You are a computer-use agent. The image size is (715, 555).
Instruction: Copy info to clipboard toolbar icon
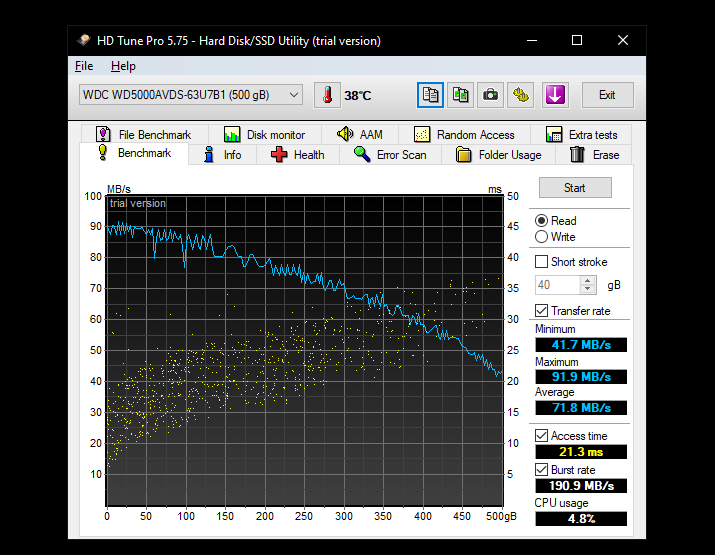430,95
